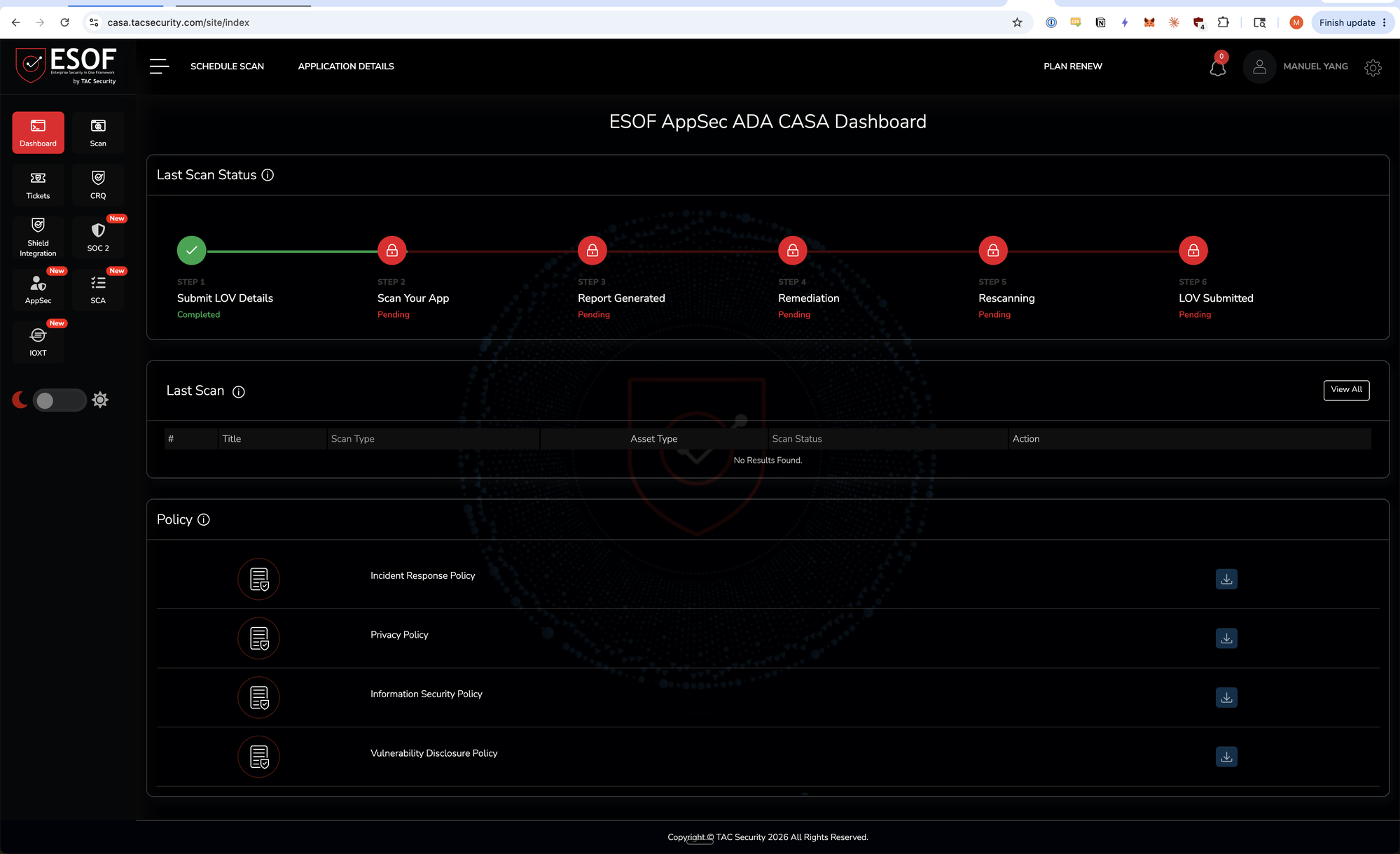
Task: Click the ESOF logo
Action: (66, 66)
